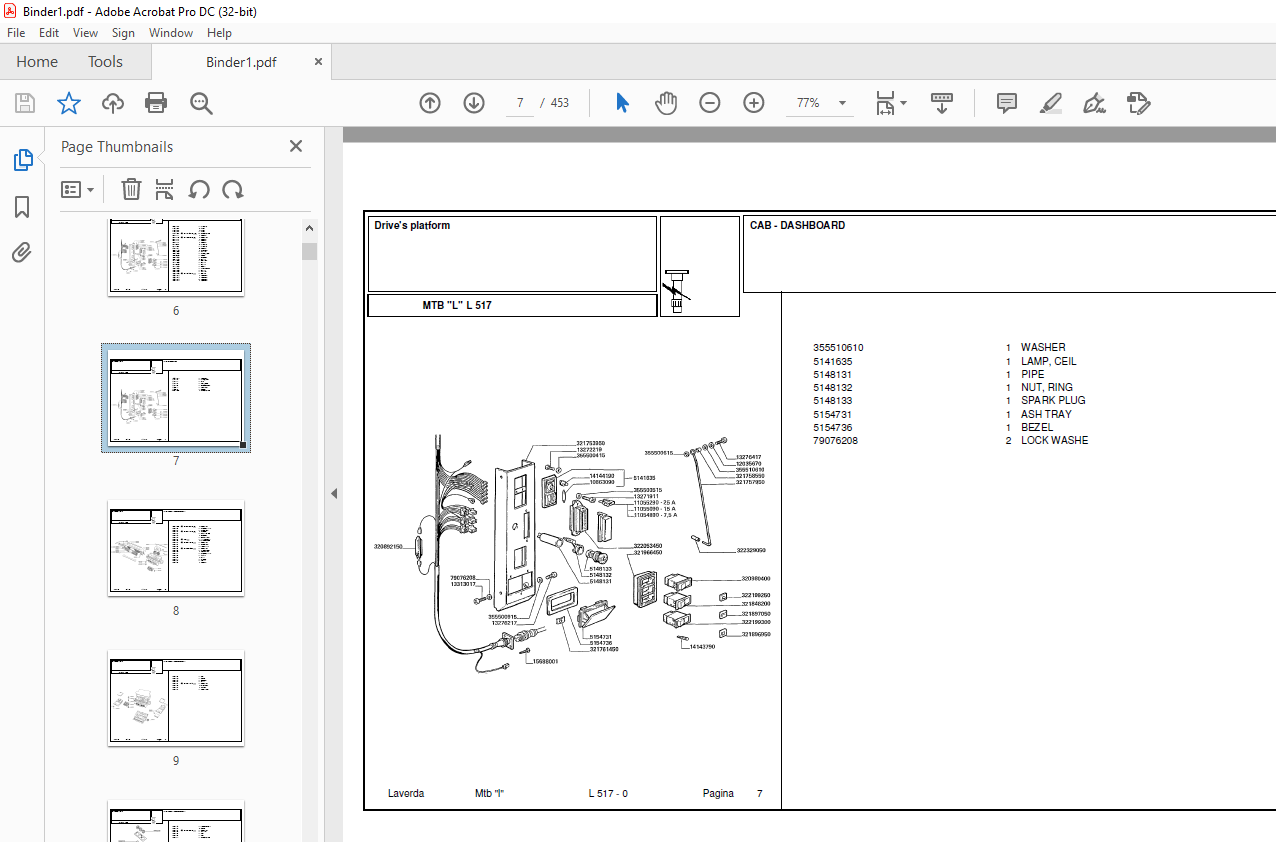Go to the previous page arrow
This screenshot has width=1276, height=842.
click(430, 103)
